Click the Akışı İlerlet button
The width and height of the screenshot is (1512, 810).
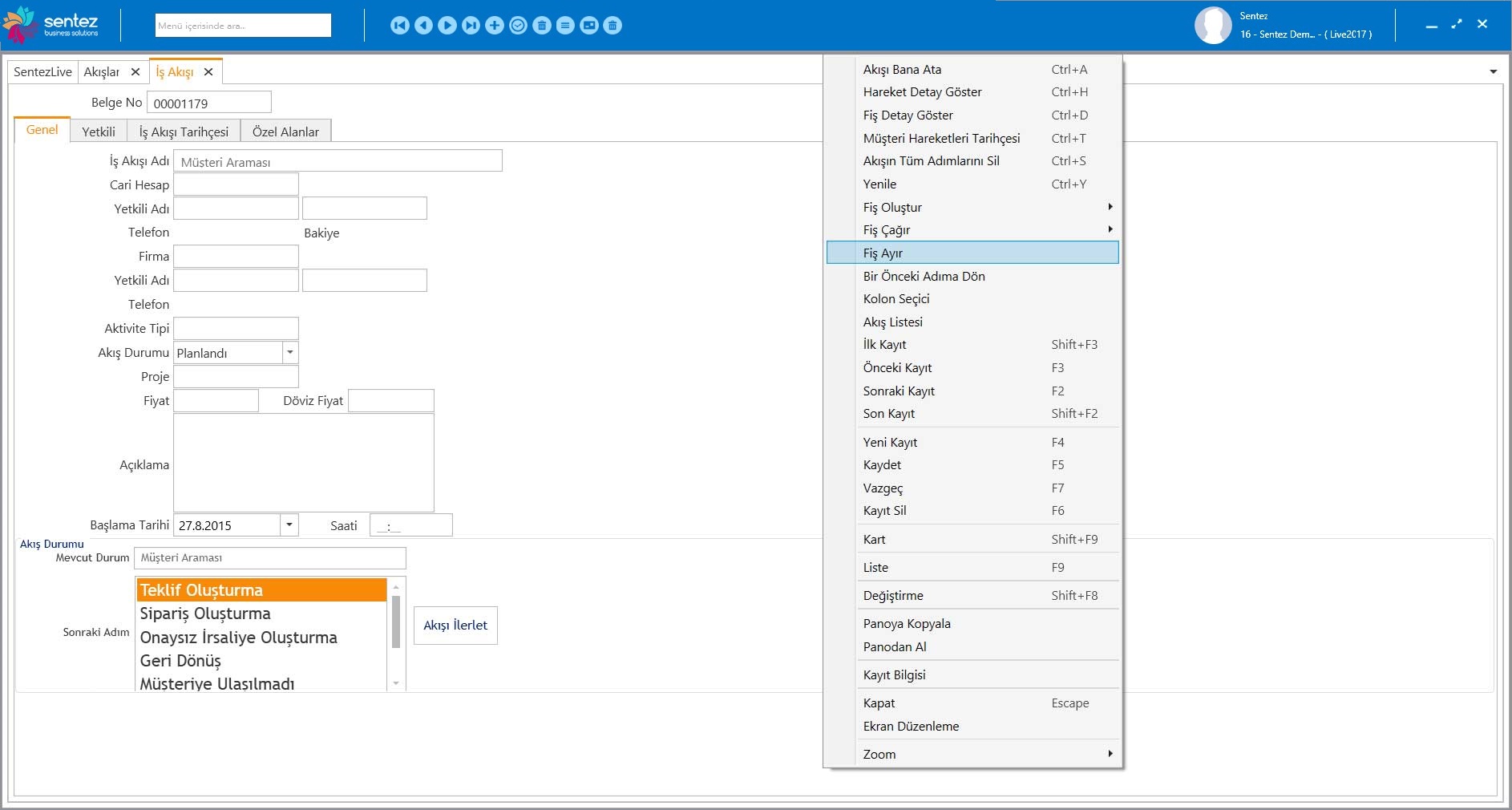[x=455, y=626]
